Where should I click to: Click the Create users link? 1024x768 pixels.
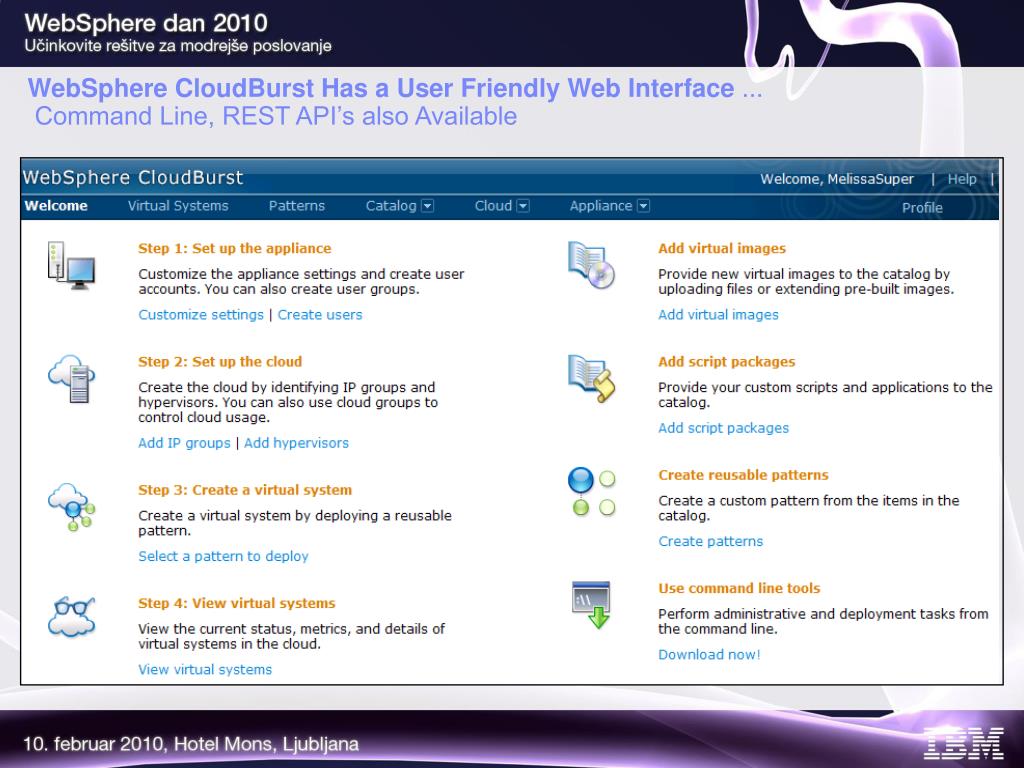click(320, 315)
